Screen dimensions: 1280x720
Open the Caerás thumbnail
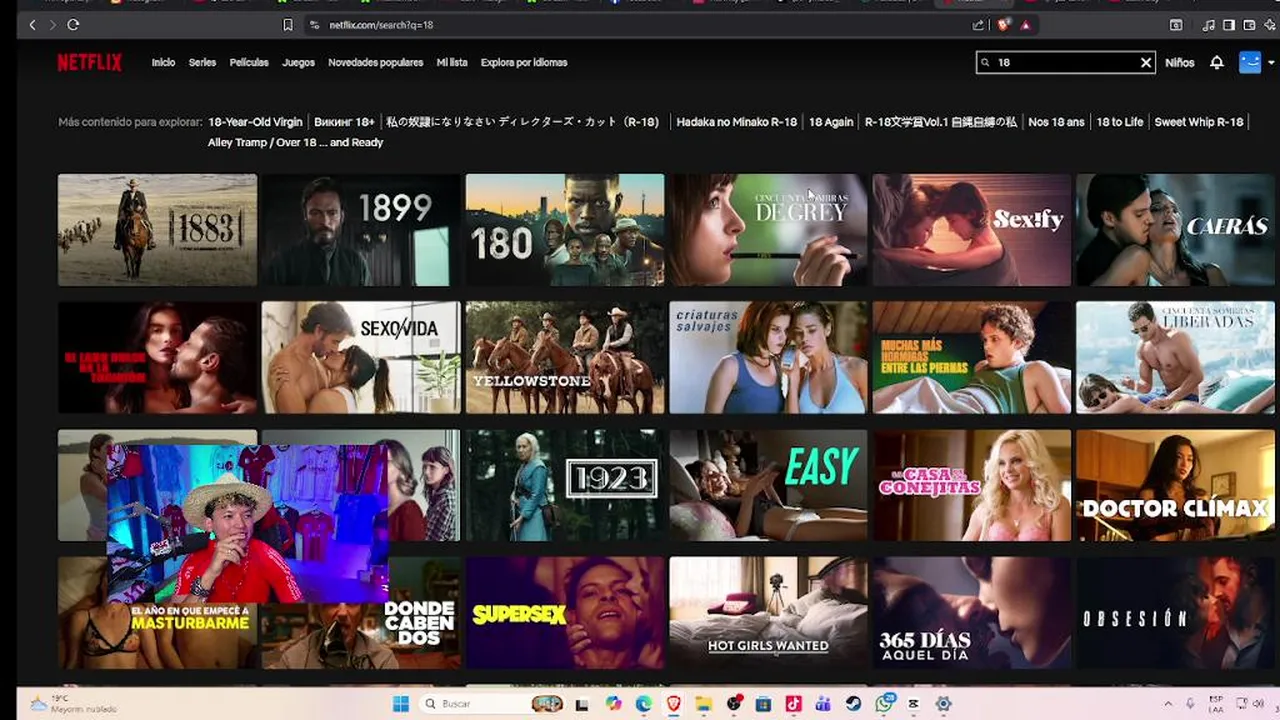point(1175,230)
